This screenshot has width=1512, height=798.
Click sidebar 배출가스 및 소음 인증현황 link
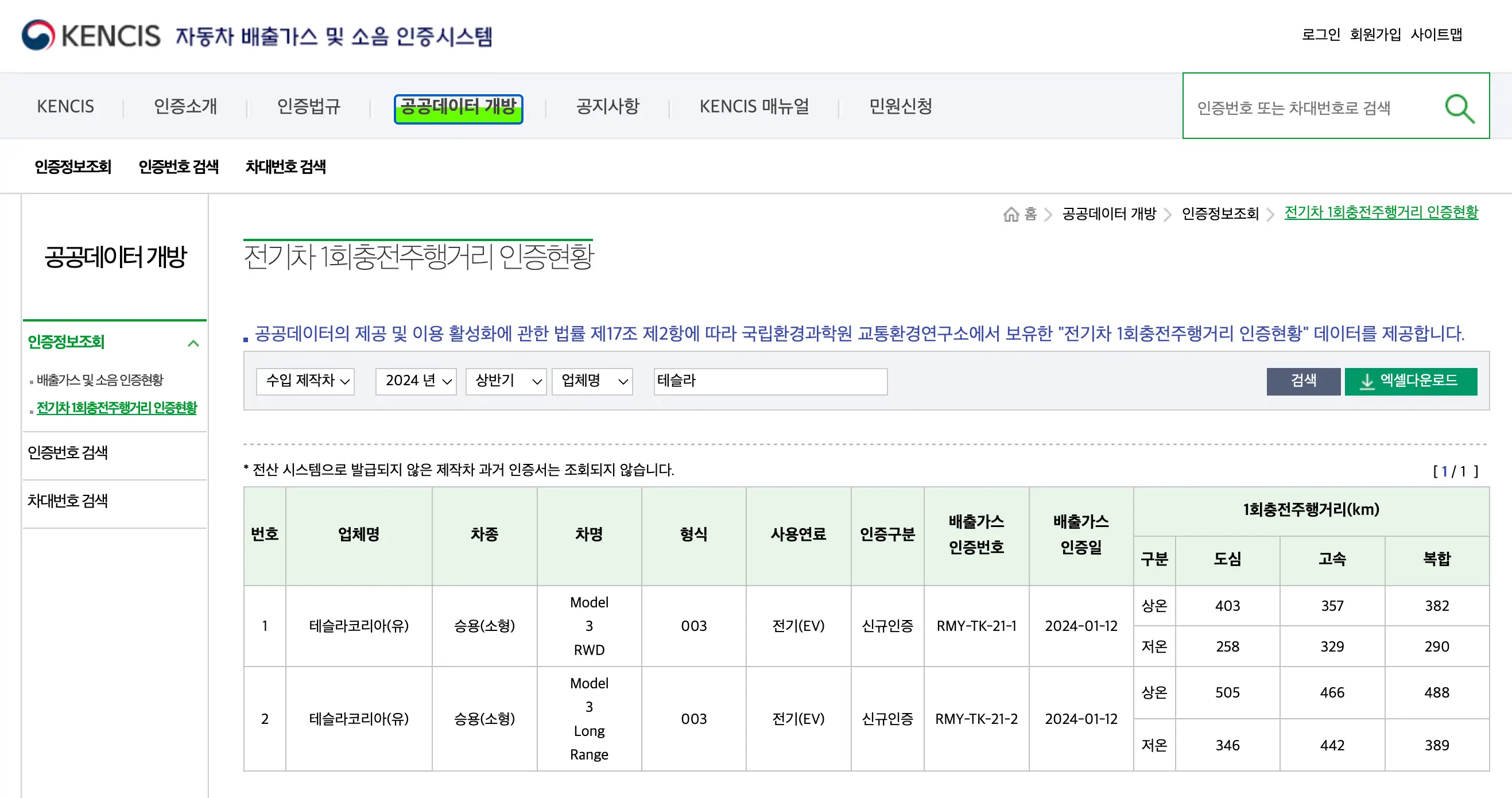pos(100,380)
